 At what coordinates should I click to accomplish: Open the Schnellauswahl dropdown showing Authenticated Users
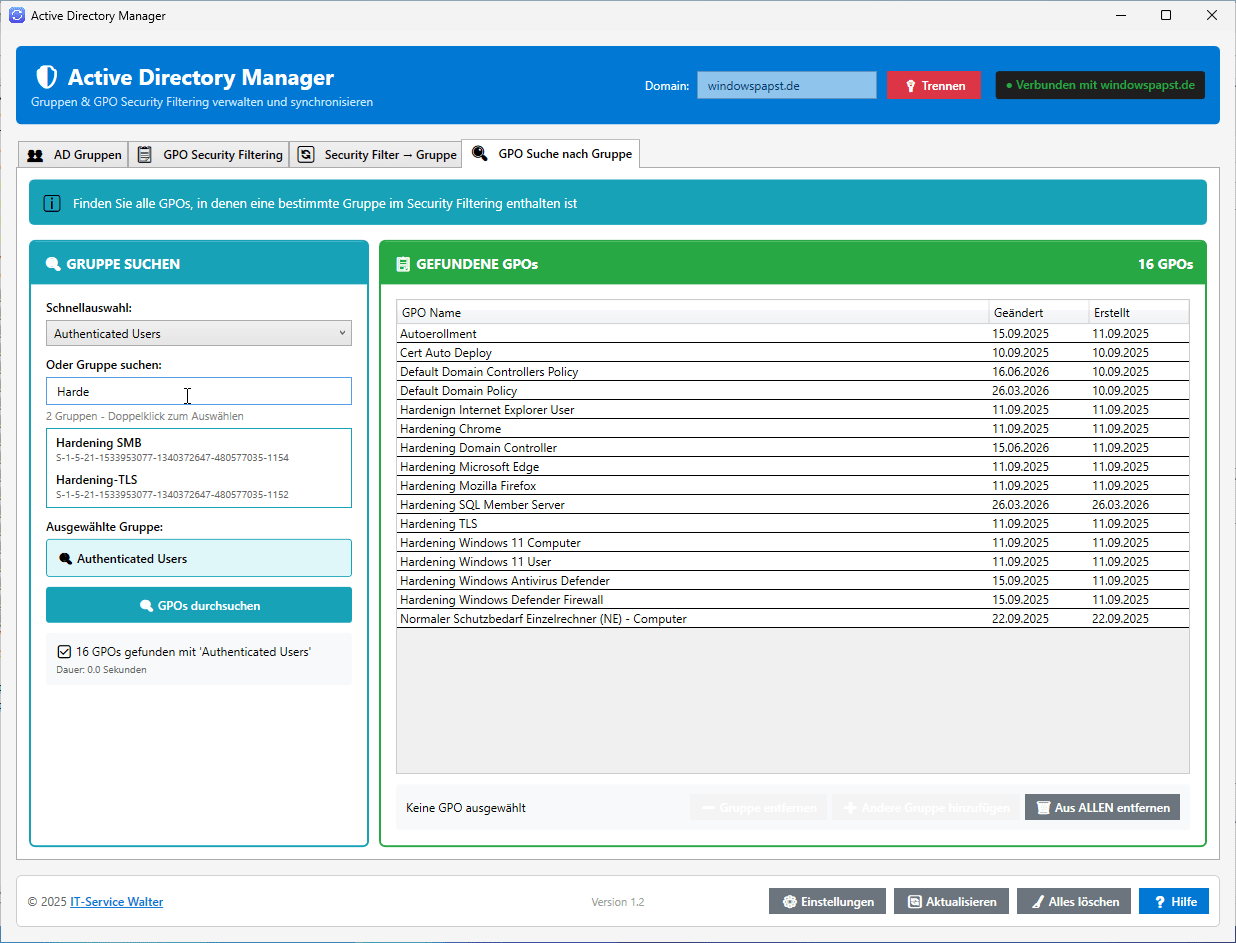(x=199, y=333)
